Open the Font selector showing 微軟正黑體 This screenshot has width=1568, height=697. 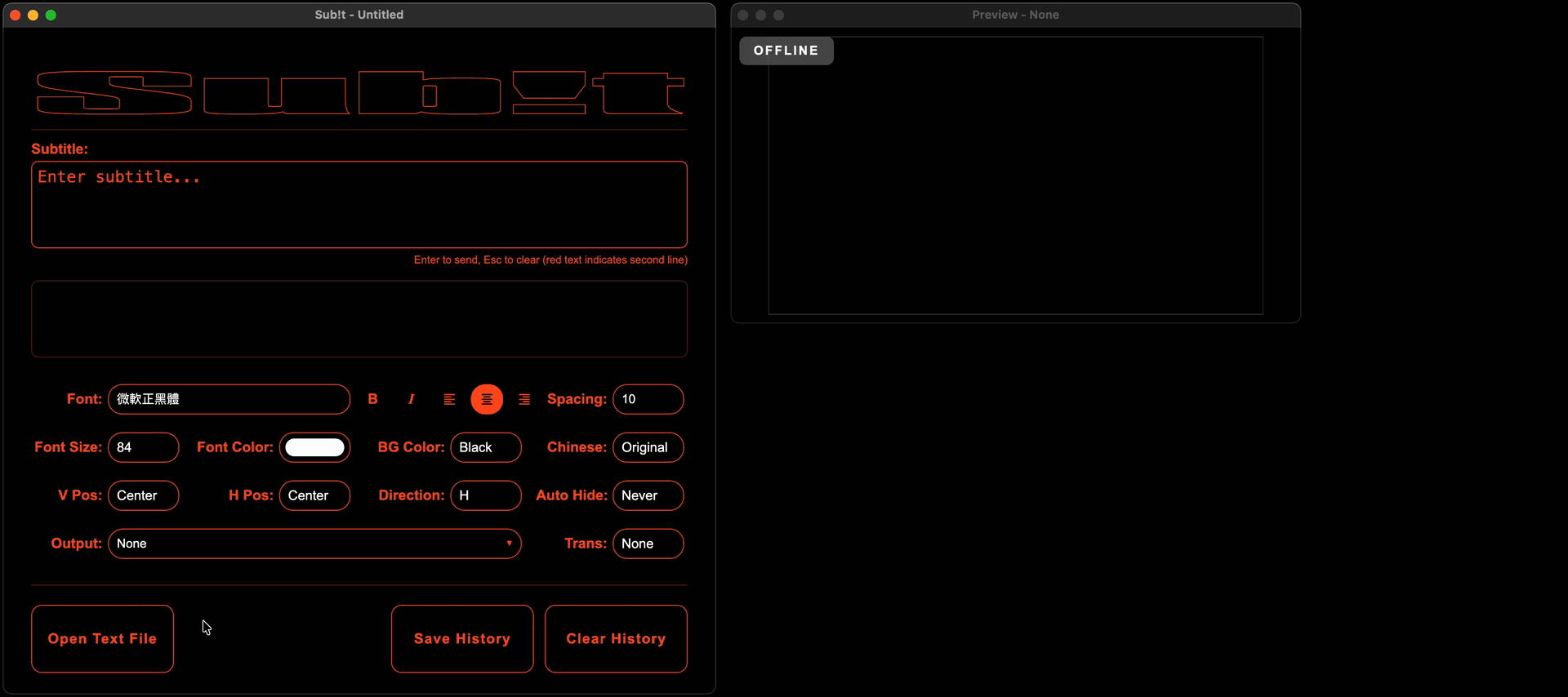[229, 399]
